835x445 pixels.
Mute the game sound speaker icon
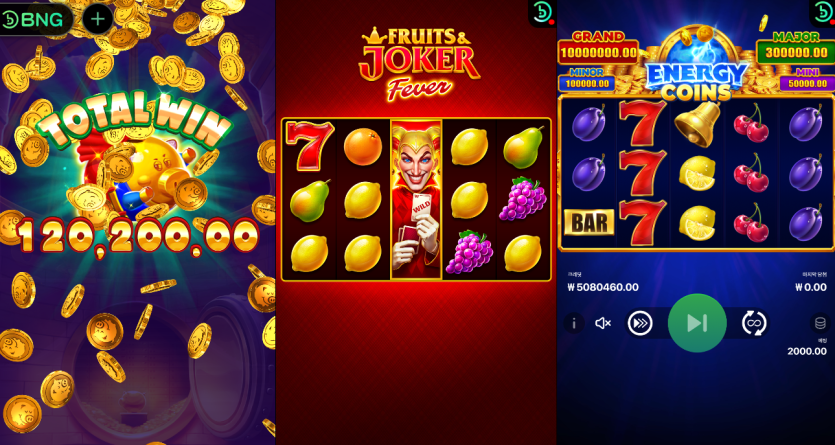point(603,323)
